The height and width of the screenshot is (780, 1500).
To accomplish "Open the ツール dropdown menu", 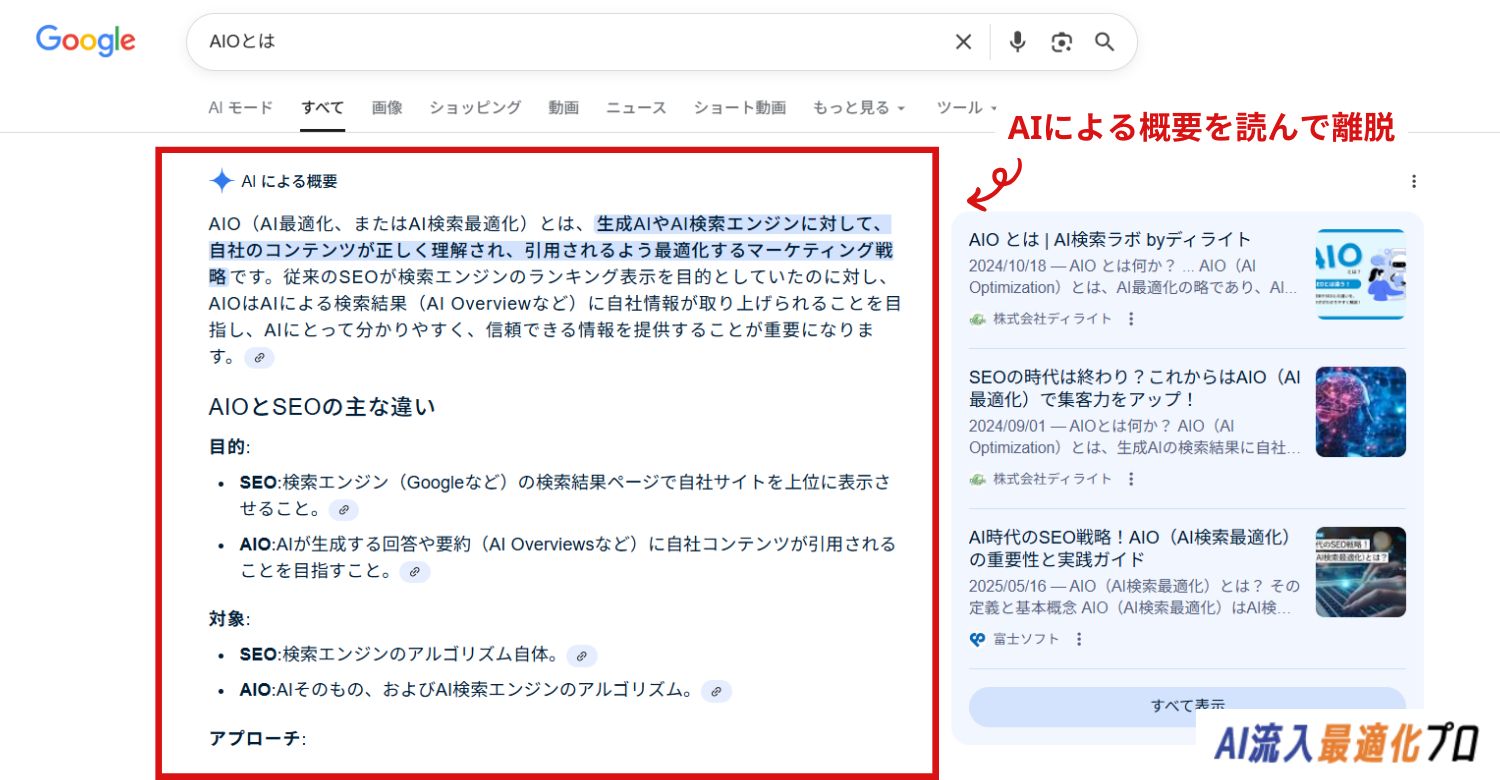I will [966, 108].
